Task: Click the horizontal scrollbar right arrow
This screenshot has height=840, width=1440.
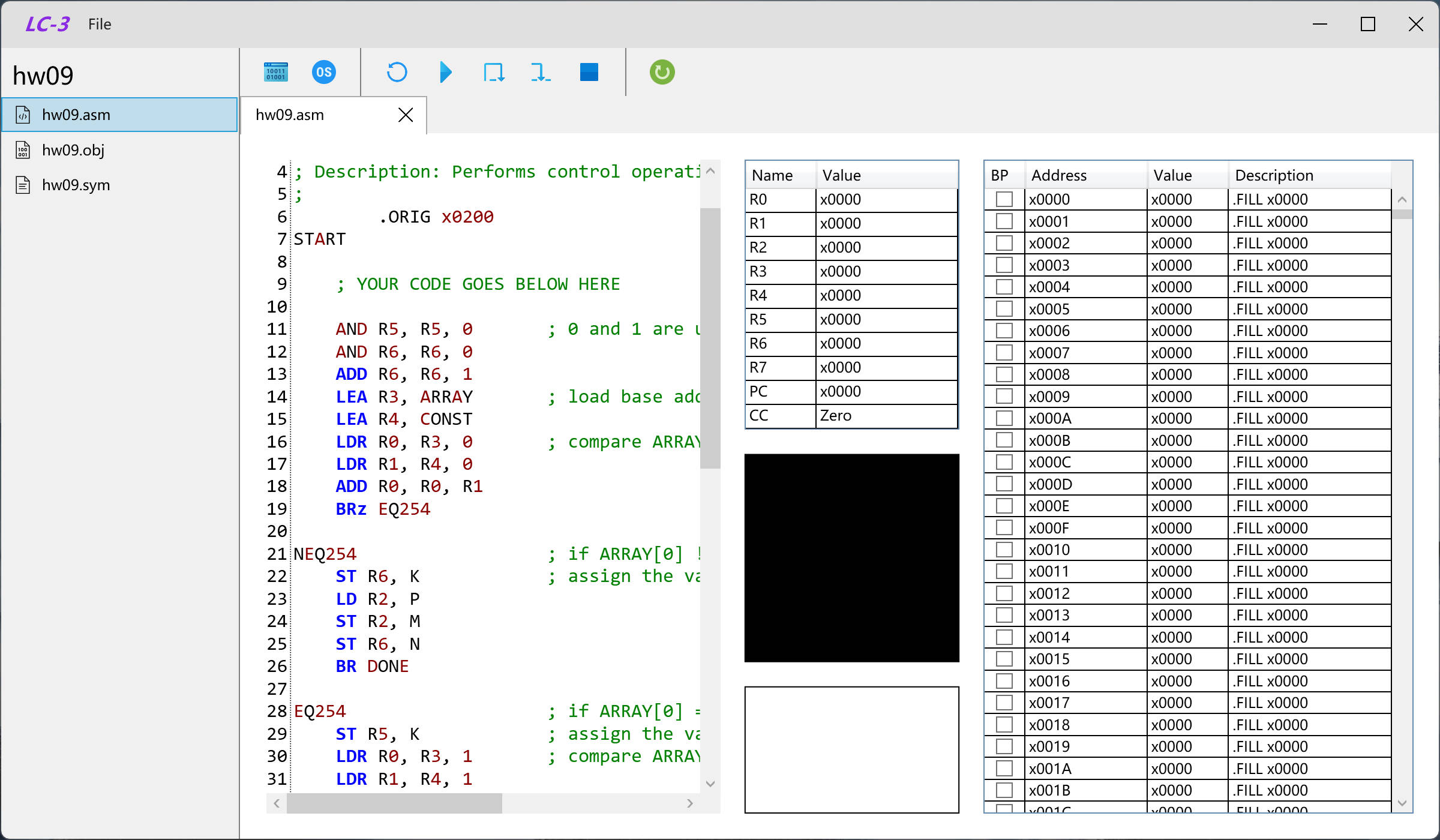Action: pyautogui.click(x=690, y=803)
